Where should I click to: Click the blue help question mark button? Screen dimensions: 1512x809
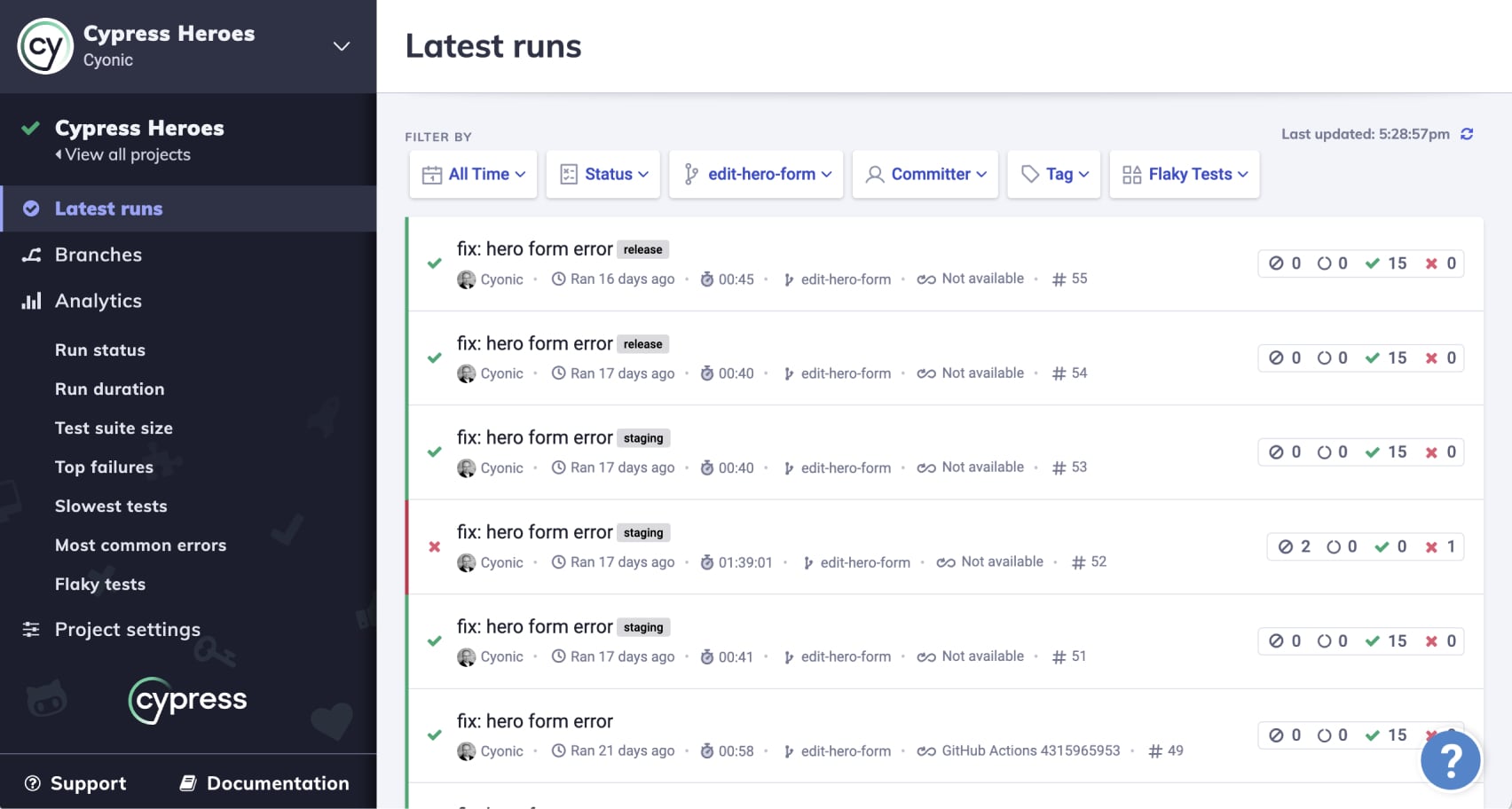(1450, 760)
